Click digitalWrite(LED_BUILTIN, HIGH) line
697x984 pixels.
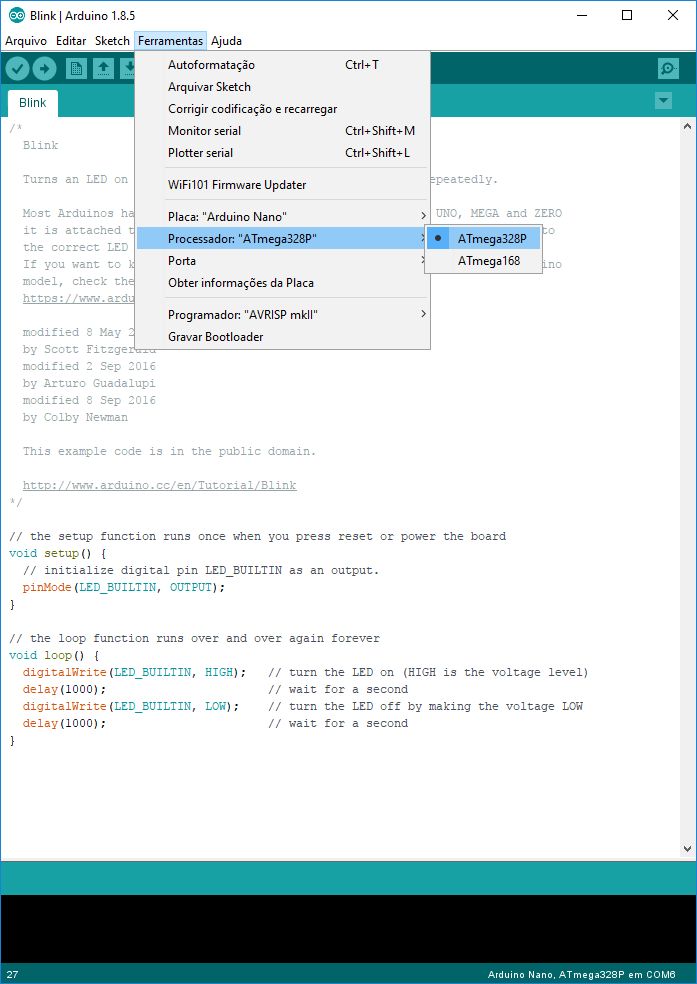[x=134, y=673]
